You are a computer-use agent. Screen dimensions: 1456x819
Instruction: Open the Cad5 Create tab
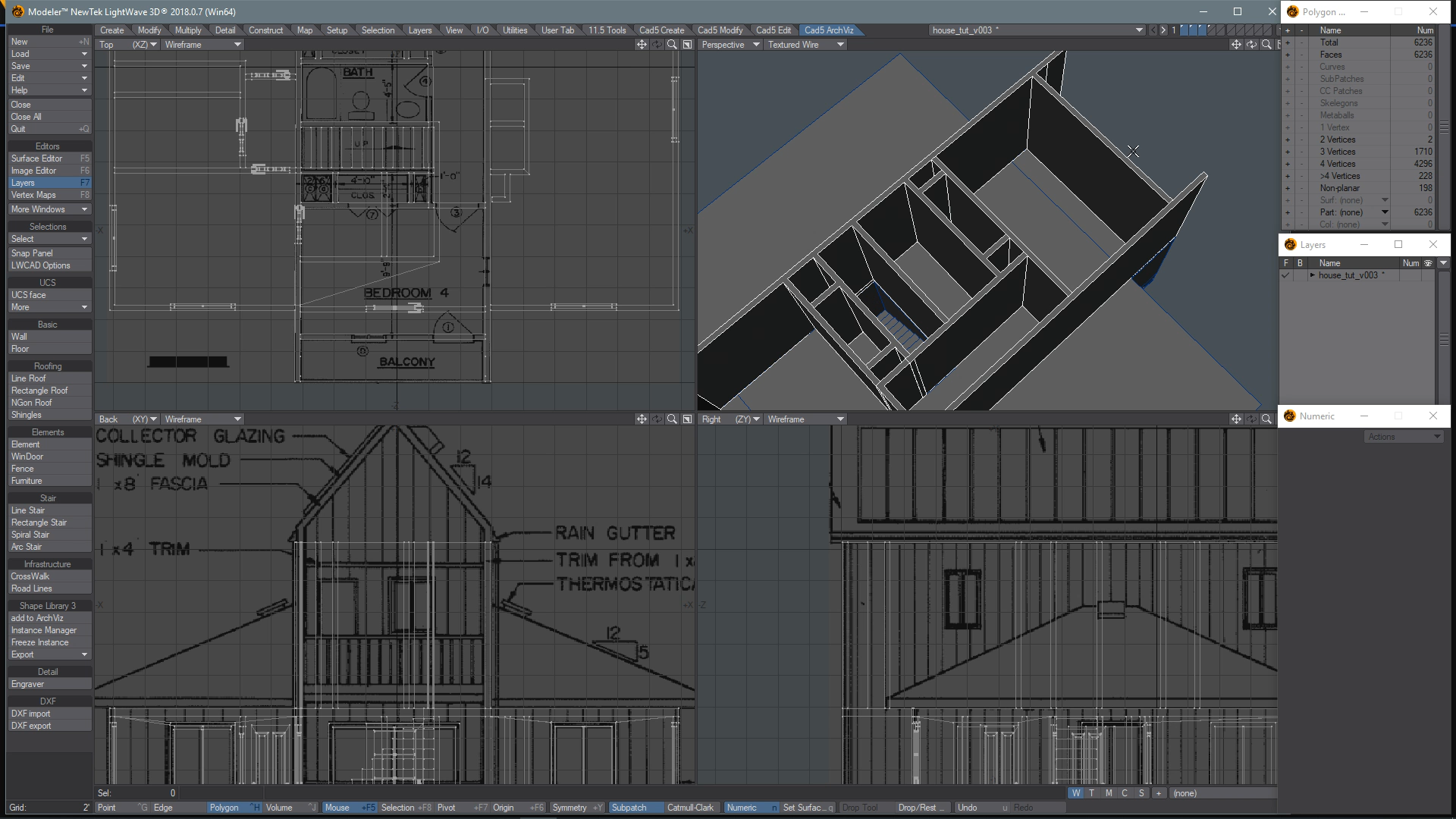click(661, 30)
